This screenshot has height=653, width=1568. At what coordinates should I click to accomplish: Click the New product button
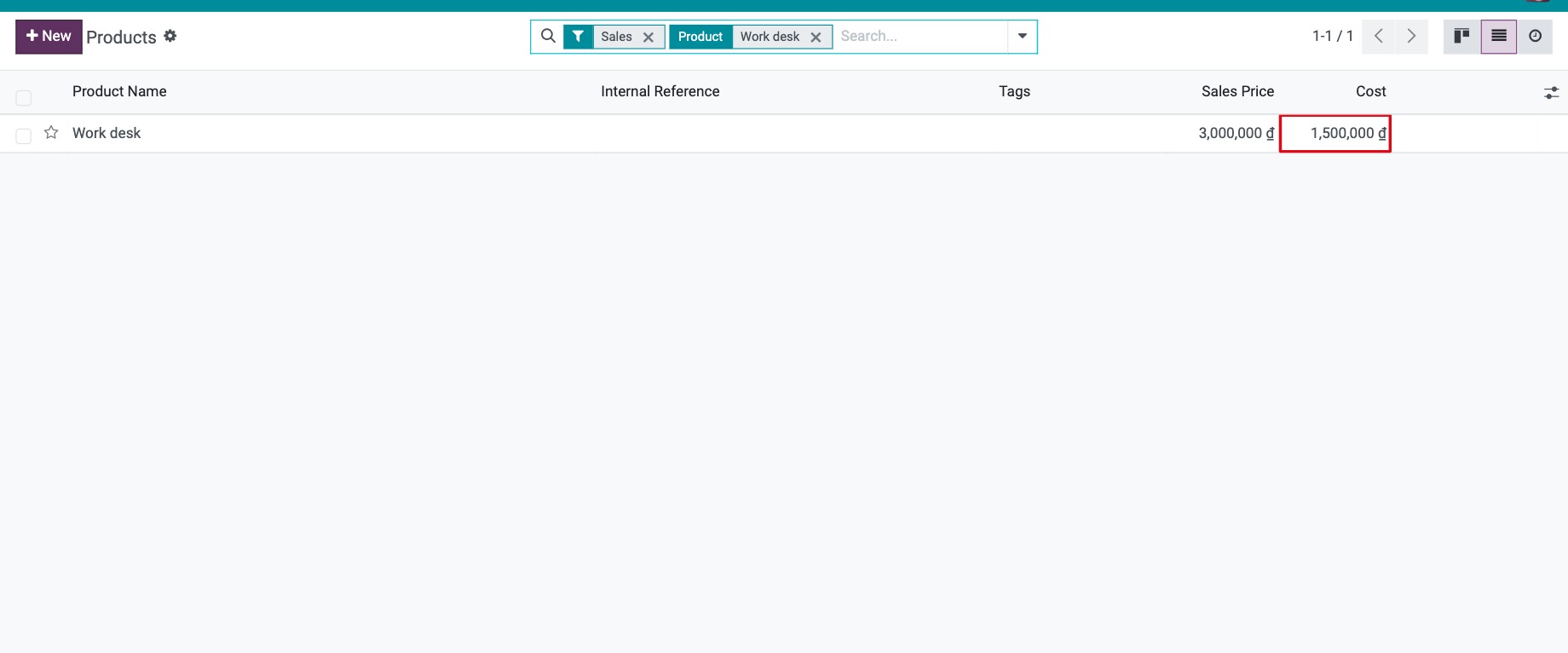tap(49, 37)
